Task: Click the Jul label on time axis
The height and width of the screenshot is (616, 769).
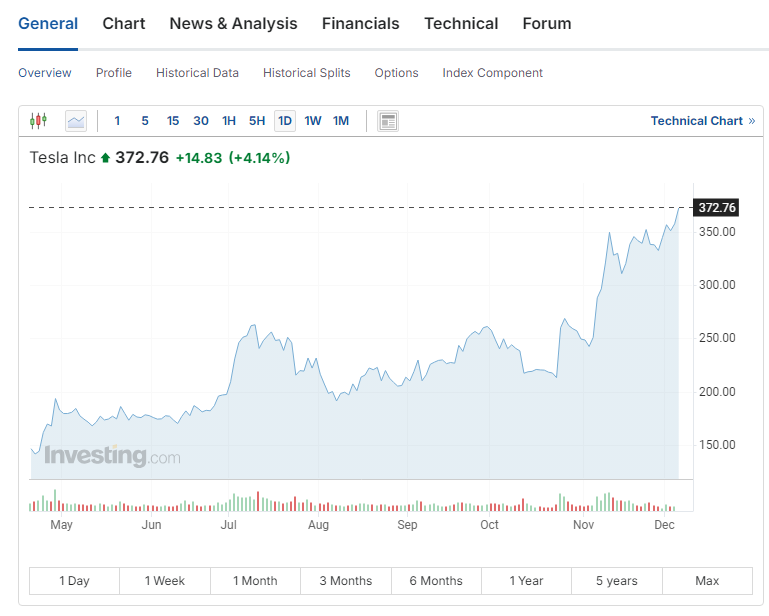Action: (229, 525)
